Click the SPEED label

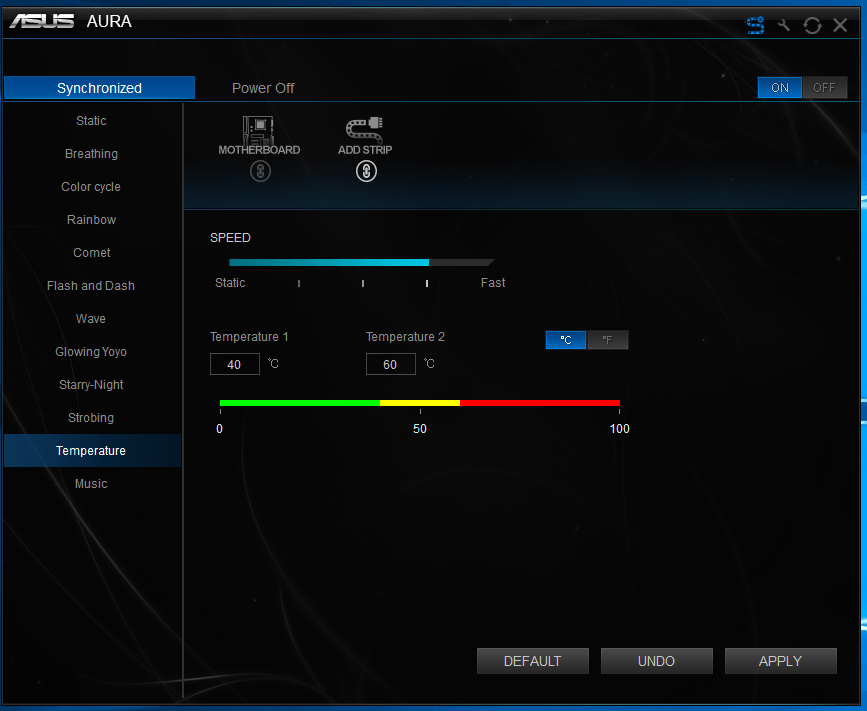pyautogui.click(x=230, y=238)
